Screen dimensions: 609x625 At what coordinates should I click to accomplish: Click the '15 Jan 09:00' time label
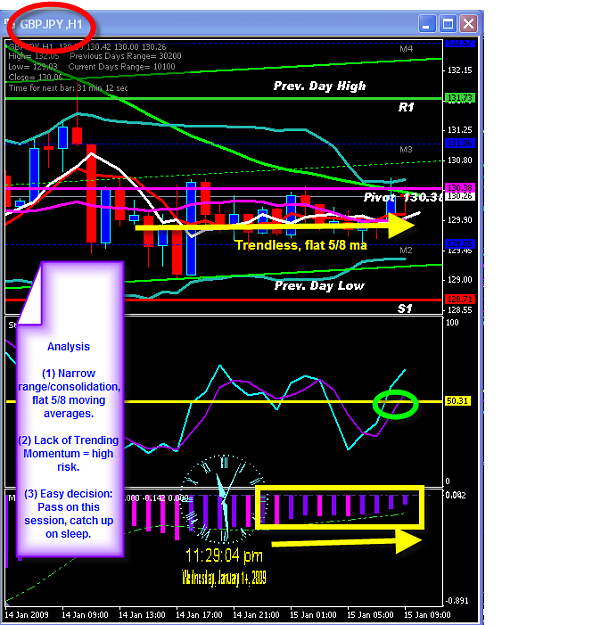[x=427, y=615]
